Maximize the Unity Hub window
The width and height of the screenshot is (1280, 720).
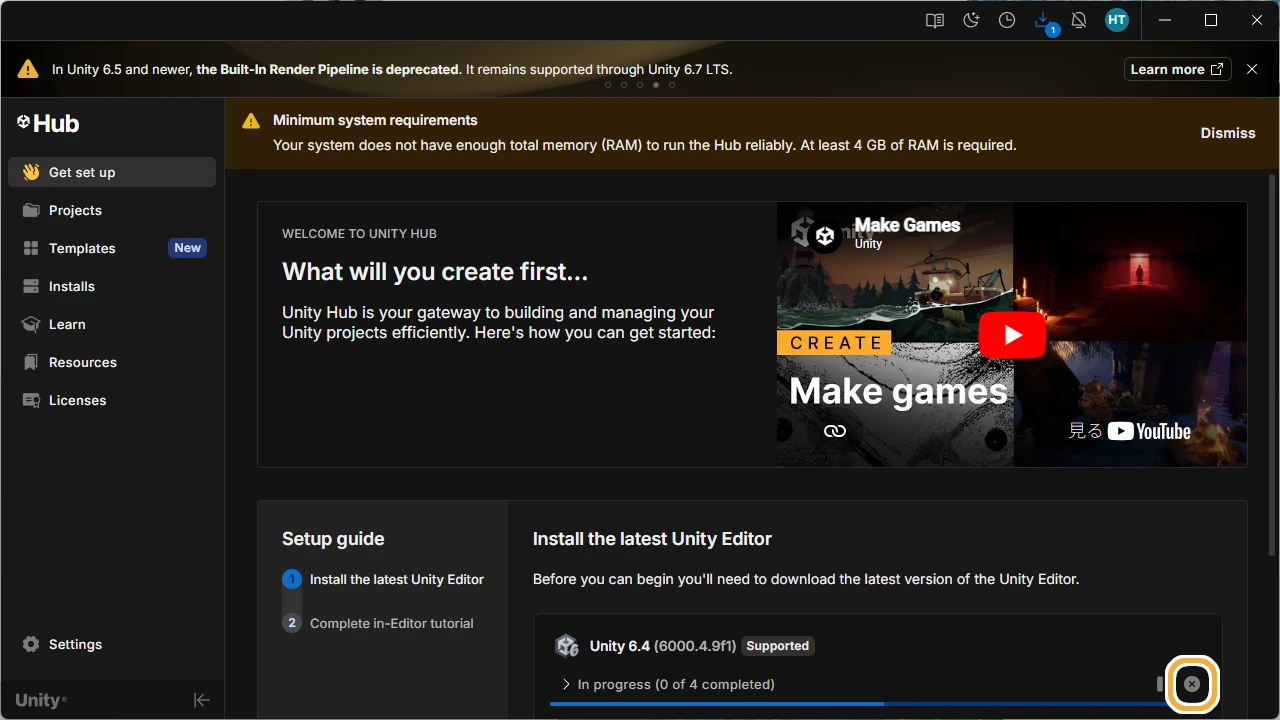(1211, 20)
